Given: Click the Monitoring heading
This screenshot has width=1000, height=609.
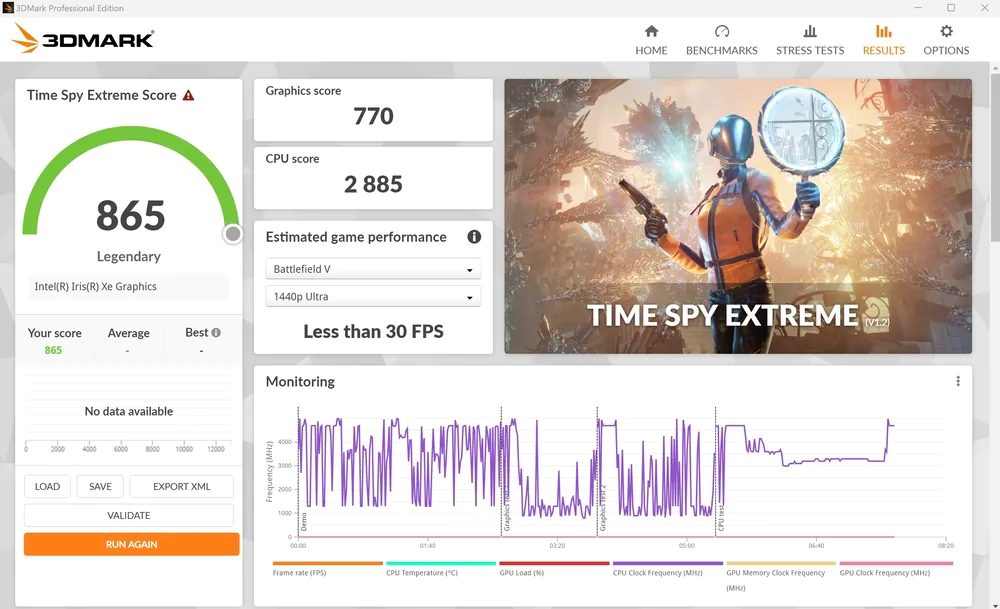Looking at the screenshot, I should point(300,381).
